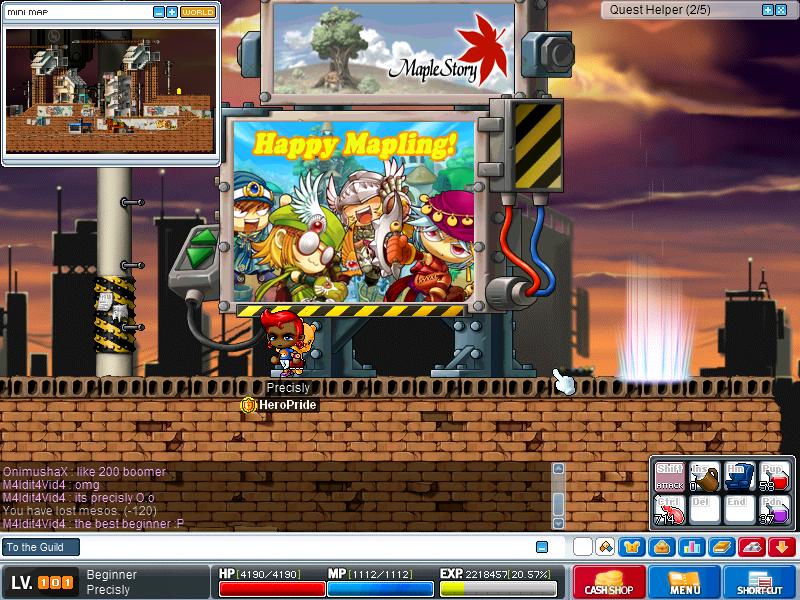
Task: Expand the Quest Helper panel
Action: coord(767,10)
